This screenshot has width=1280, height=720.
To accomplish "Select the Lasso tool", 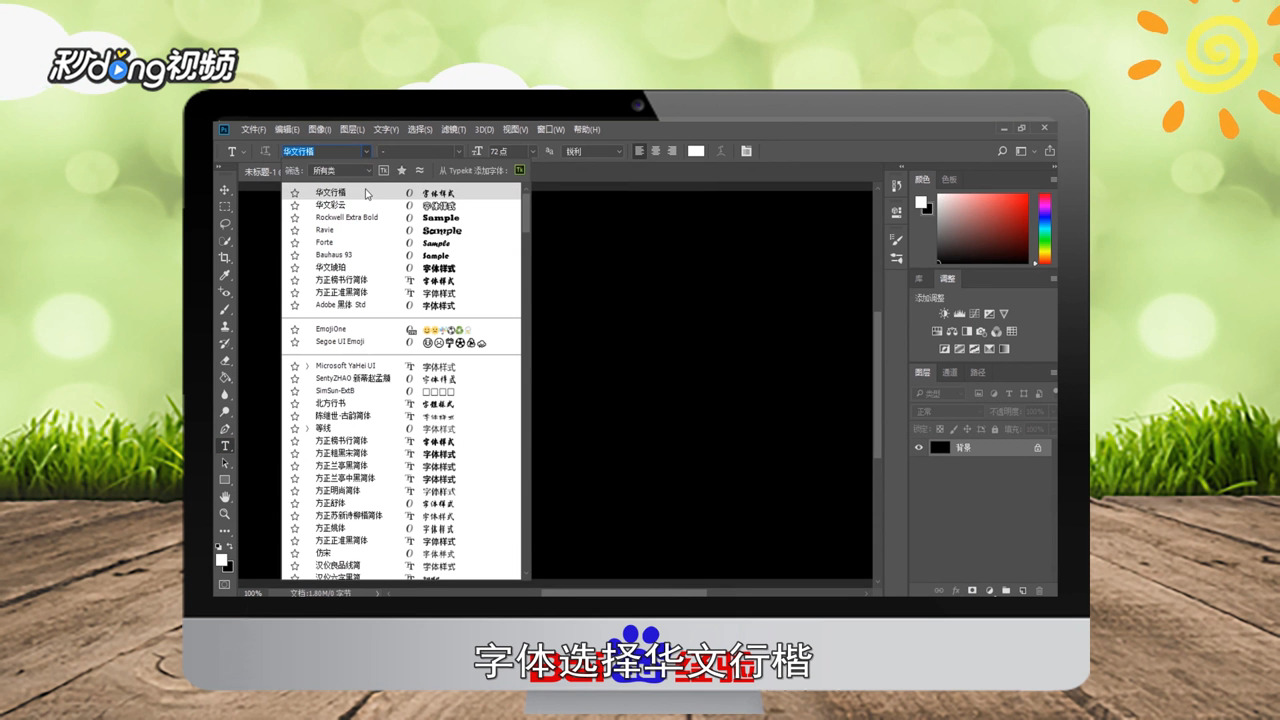I will pos(225,224).
